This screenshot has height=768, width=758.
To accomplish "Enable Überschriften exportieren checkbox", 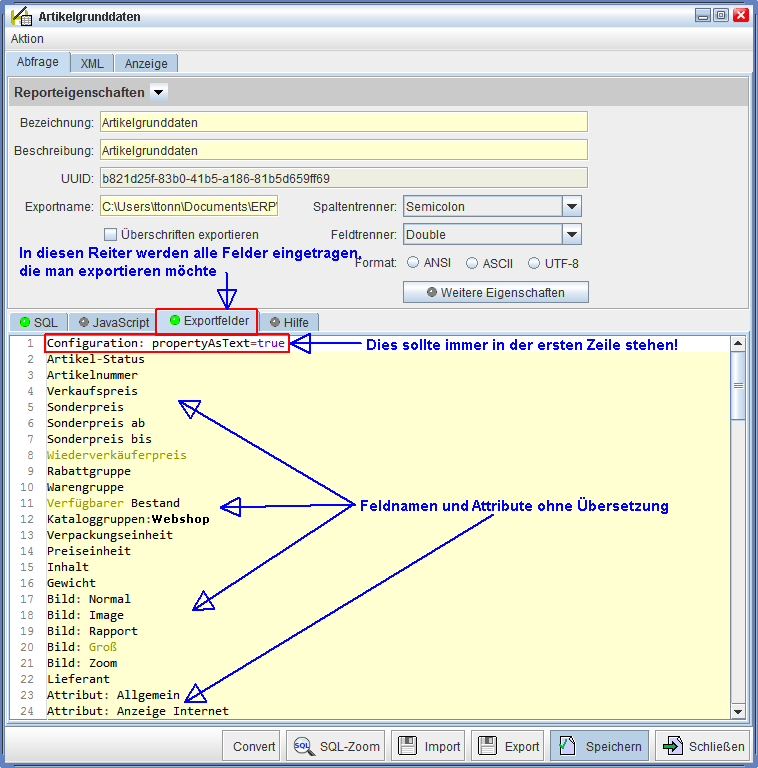I will click(x=111, y=235).
